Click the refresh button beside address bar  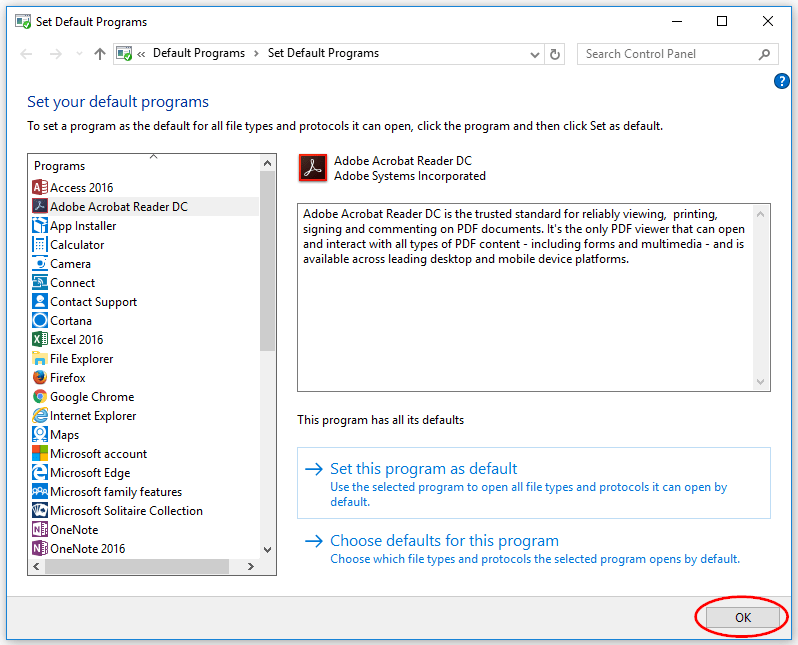click(555, 54)
